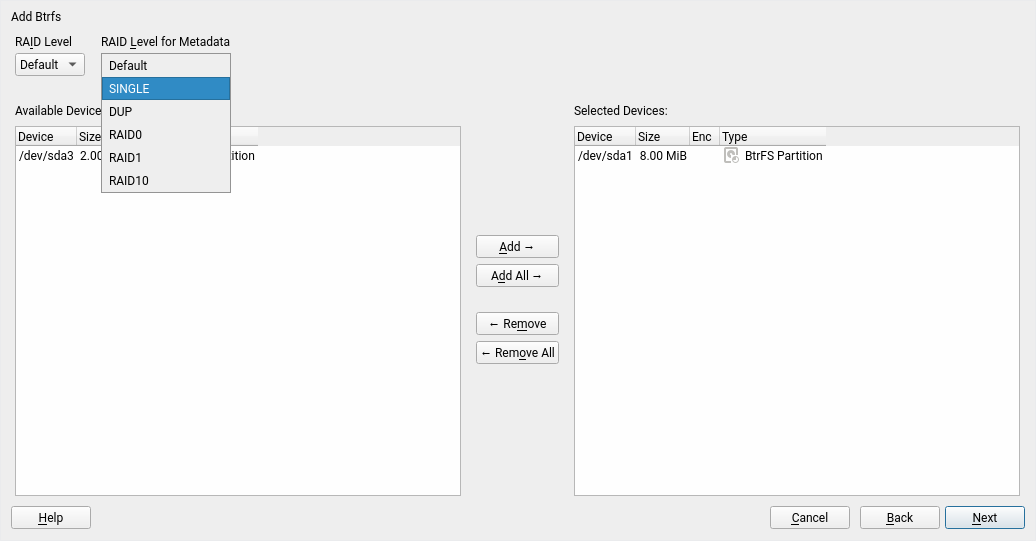1036x541 pixels.
Task: Sort Selected Devices by Size column
Action: click(661, 137)
